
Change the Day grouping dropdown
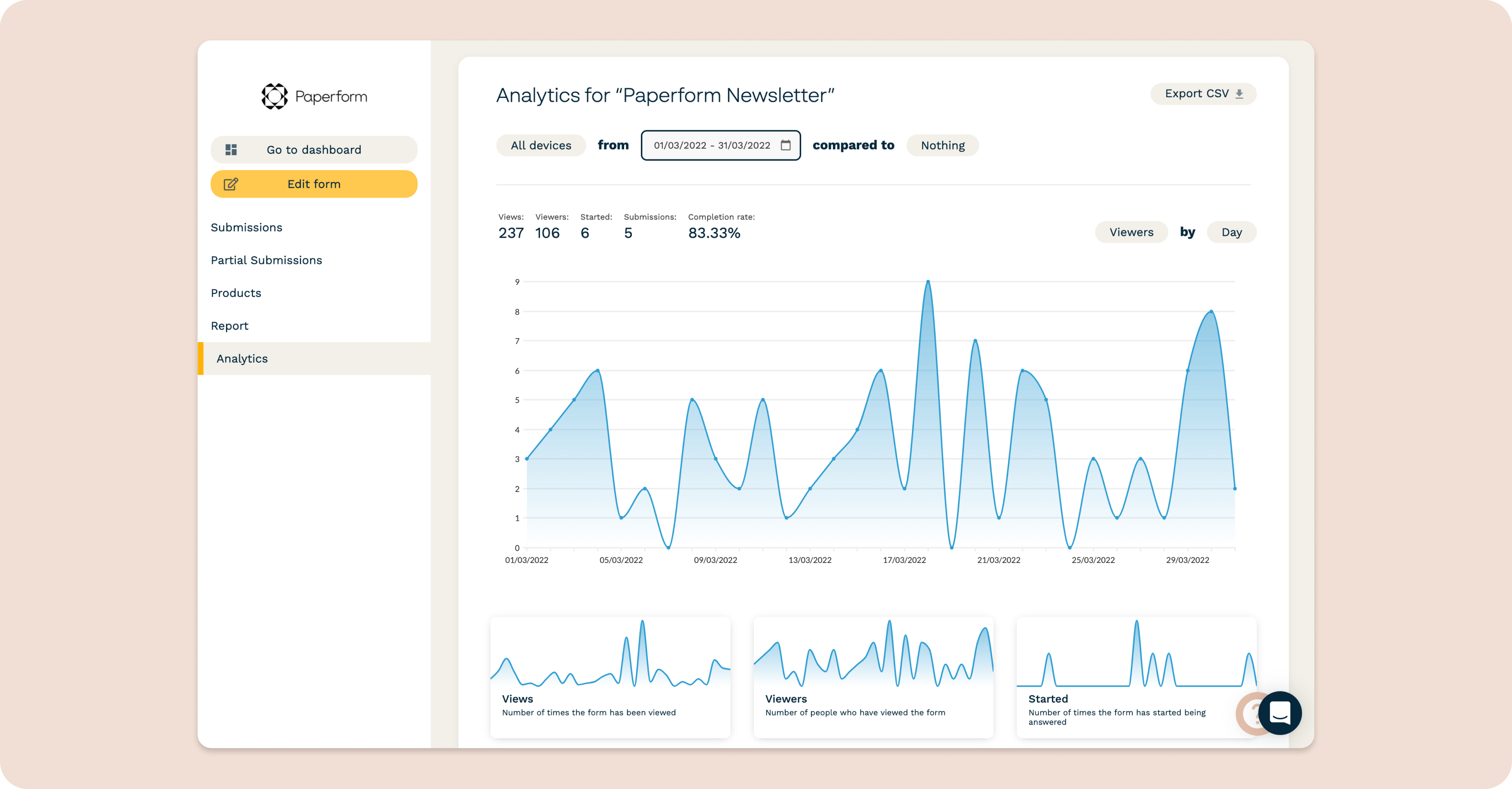(1231, 232)
